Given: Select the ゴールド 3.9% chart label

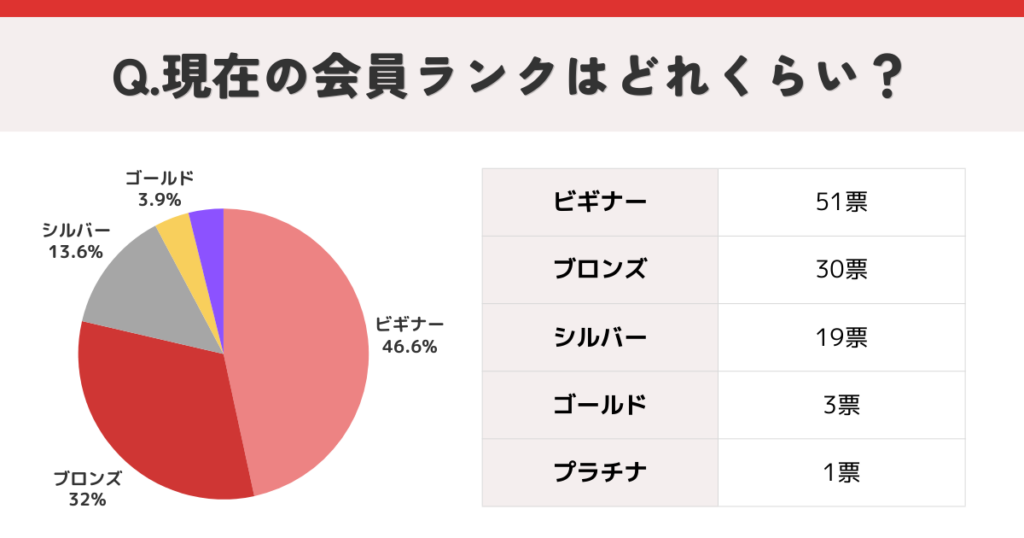Looking at the screenshot, I should coord(159,188).
